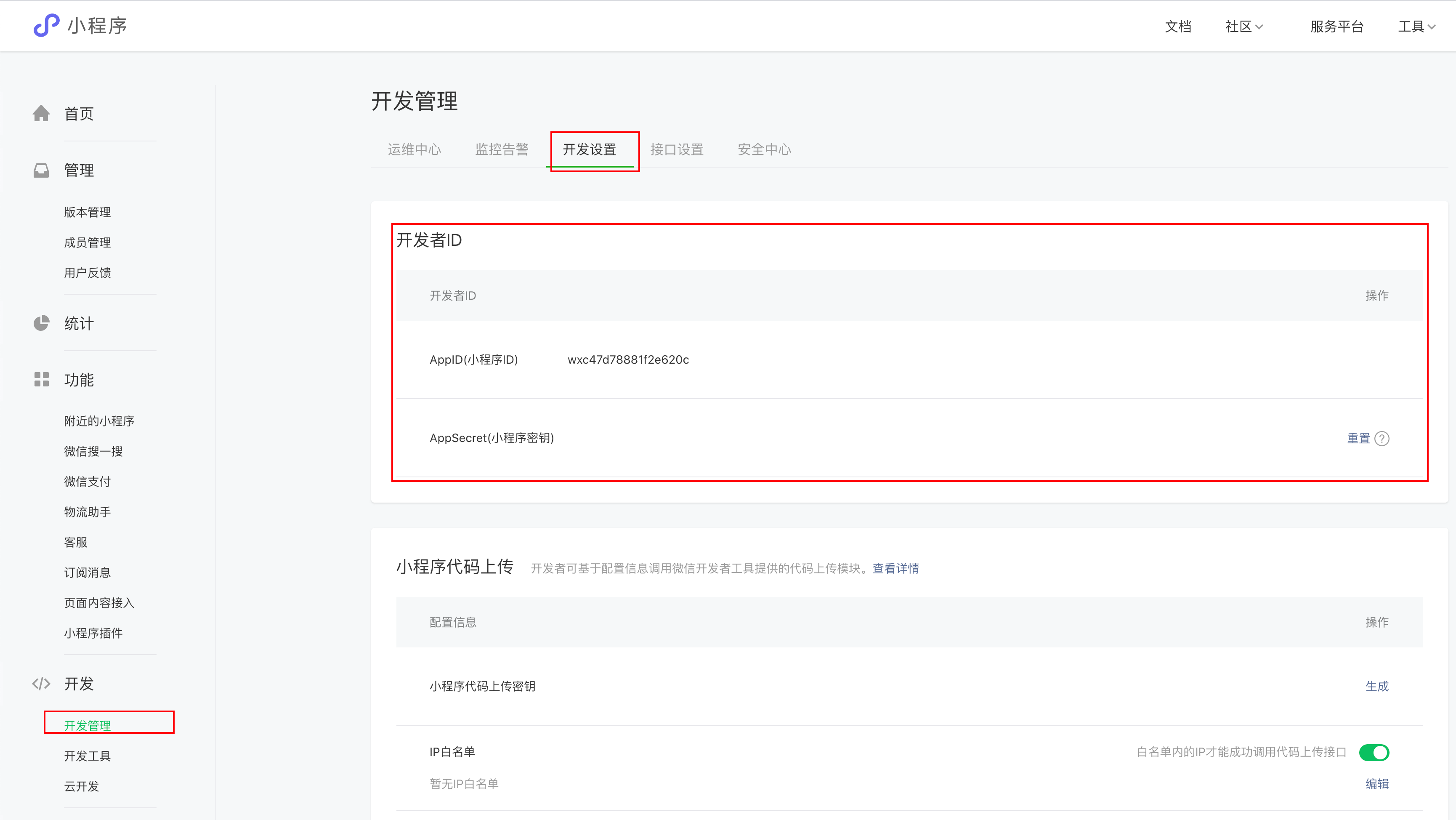
Task: Click 重置 to reset AppSecret
Action: point(1358,439)
